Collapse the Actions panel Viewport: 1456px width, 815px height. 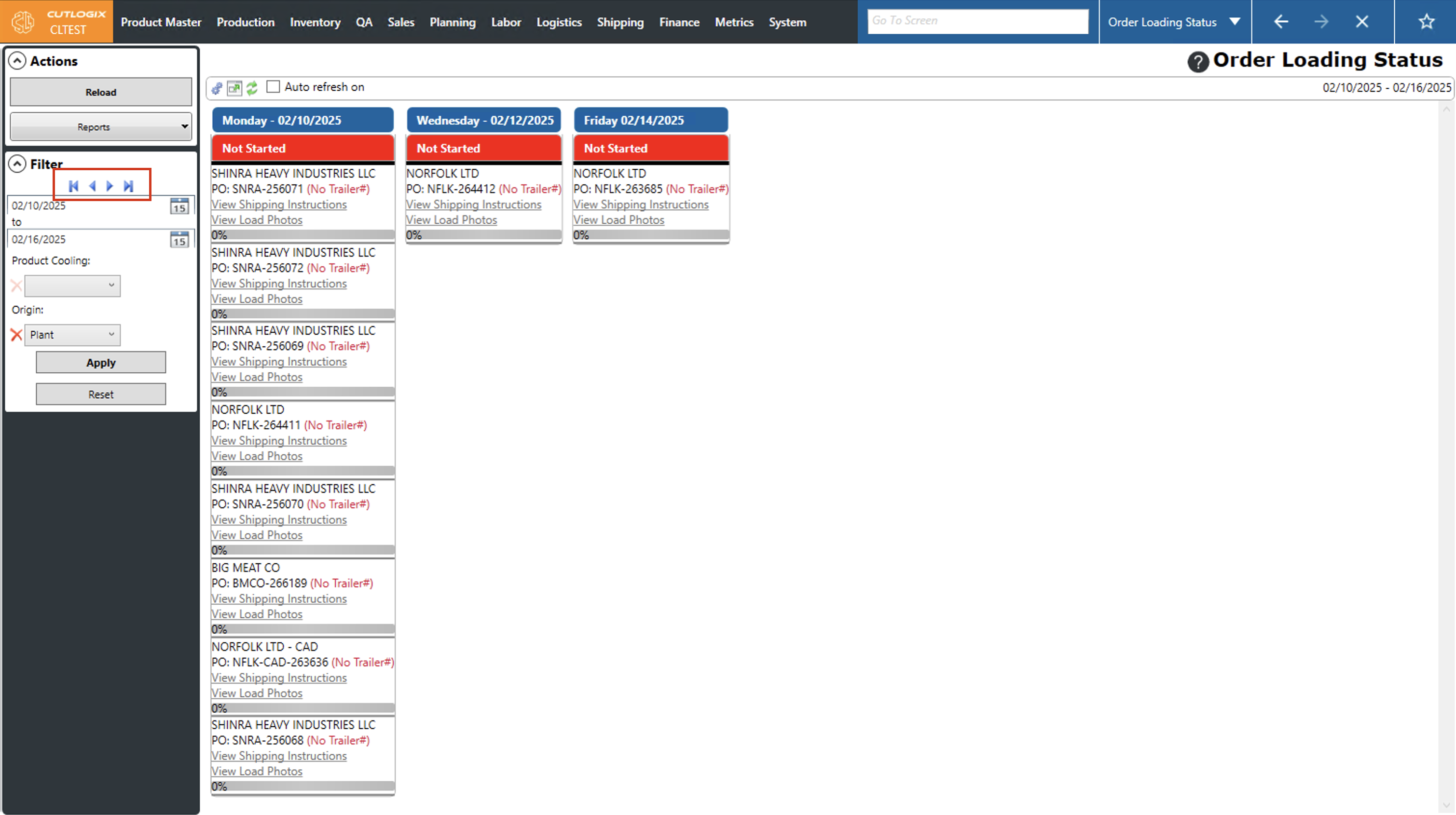pos(17,61)
